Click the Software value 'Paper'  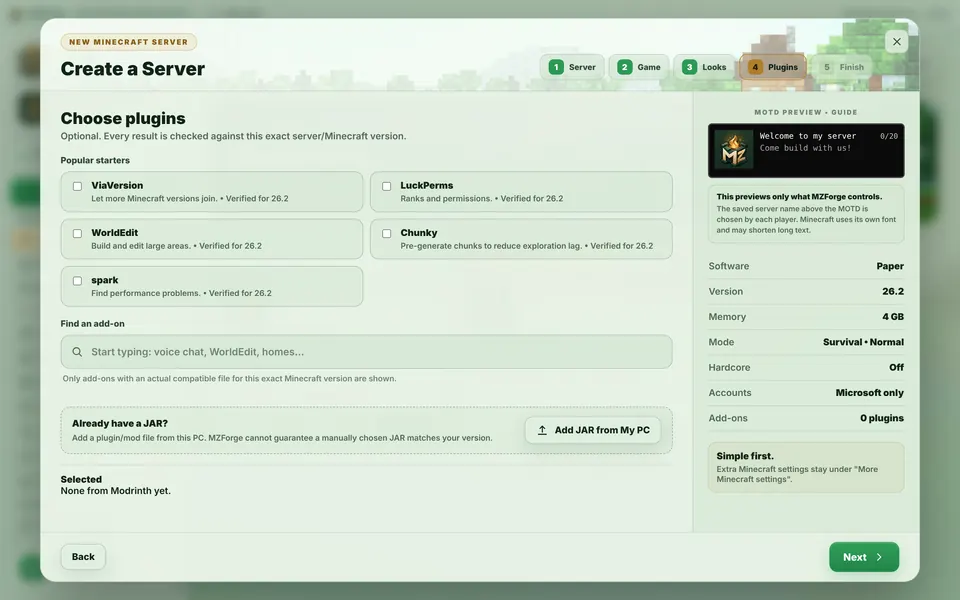pyautogui.click(x=890, y=266)
